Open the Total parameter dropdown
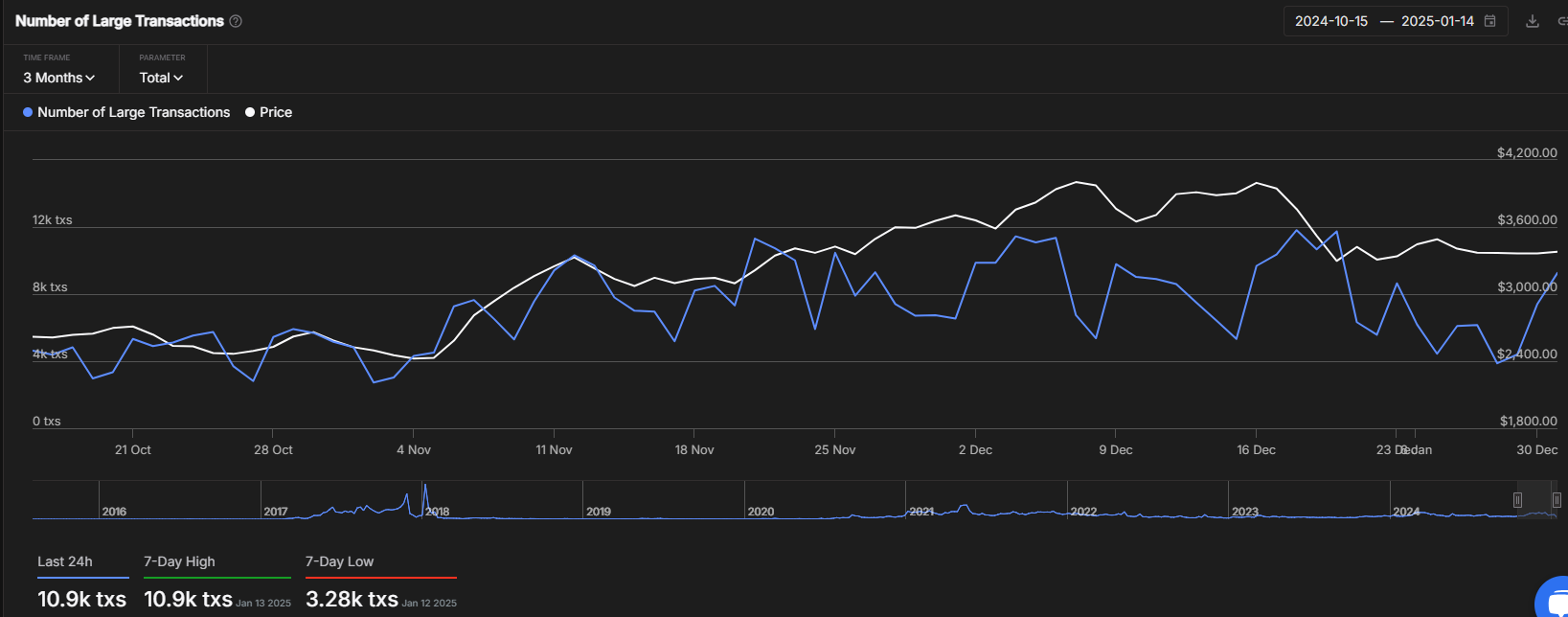 tap(161, 78)
